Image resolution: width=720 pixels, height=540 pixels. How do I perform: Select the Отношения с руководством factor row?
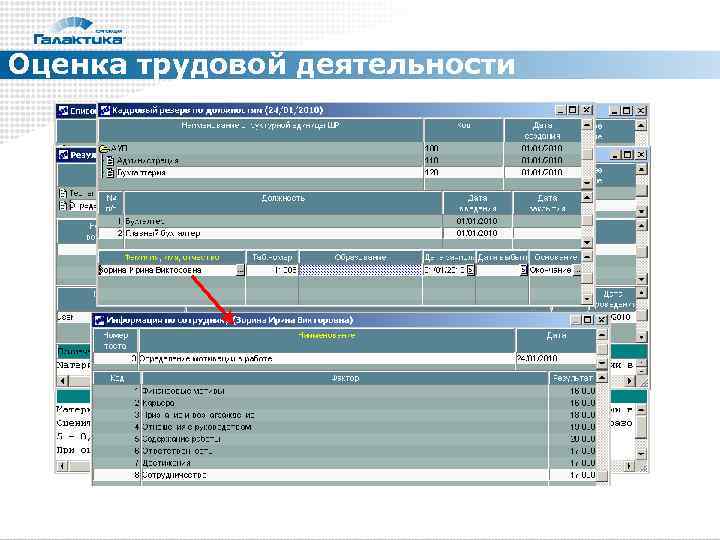point(344,427)
